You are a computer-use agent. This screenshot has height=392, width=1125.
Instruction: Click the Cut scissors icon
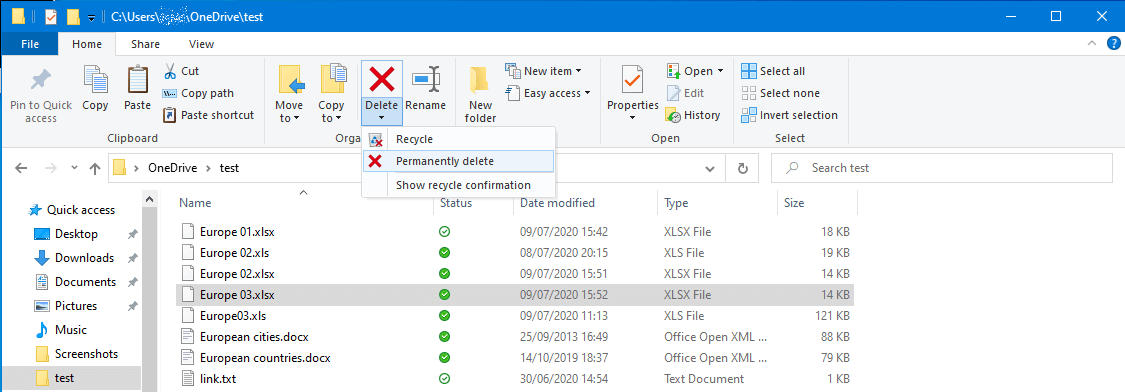coord(170,71)
